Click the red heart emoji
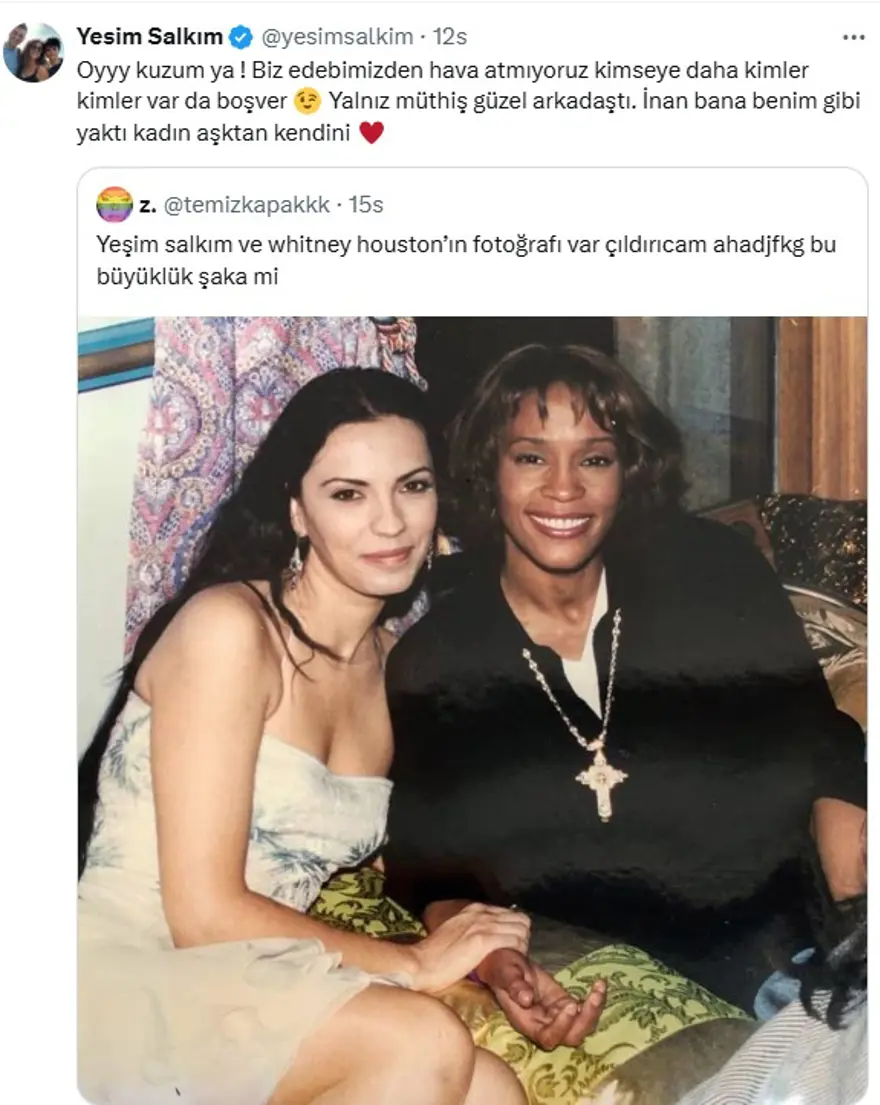The image size is (880, 1105). click(x=371, y=132)
